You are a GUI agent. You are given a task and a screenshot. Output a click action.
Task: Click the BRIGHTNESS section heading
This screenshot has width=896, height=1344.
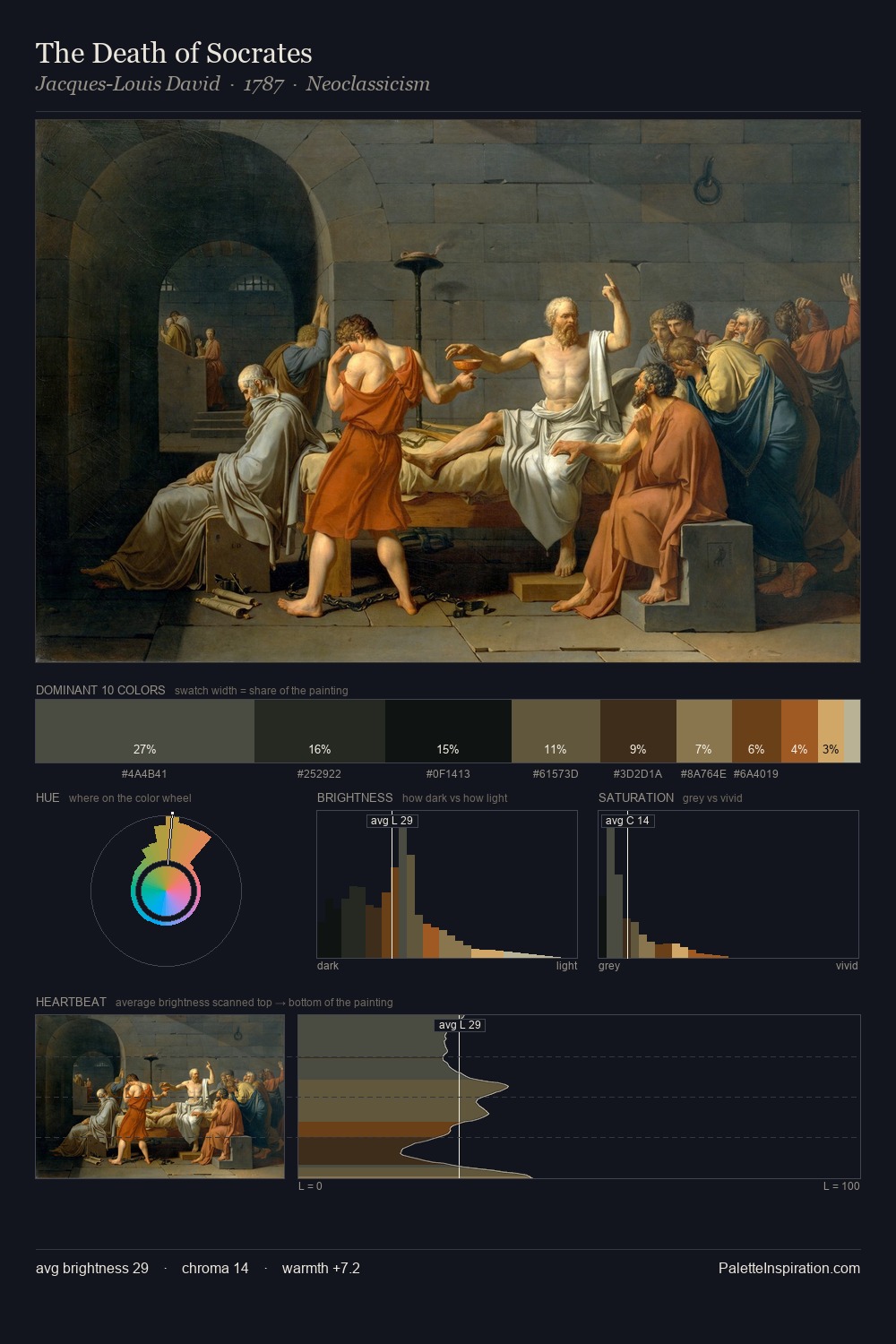point(355,797)
